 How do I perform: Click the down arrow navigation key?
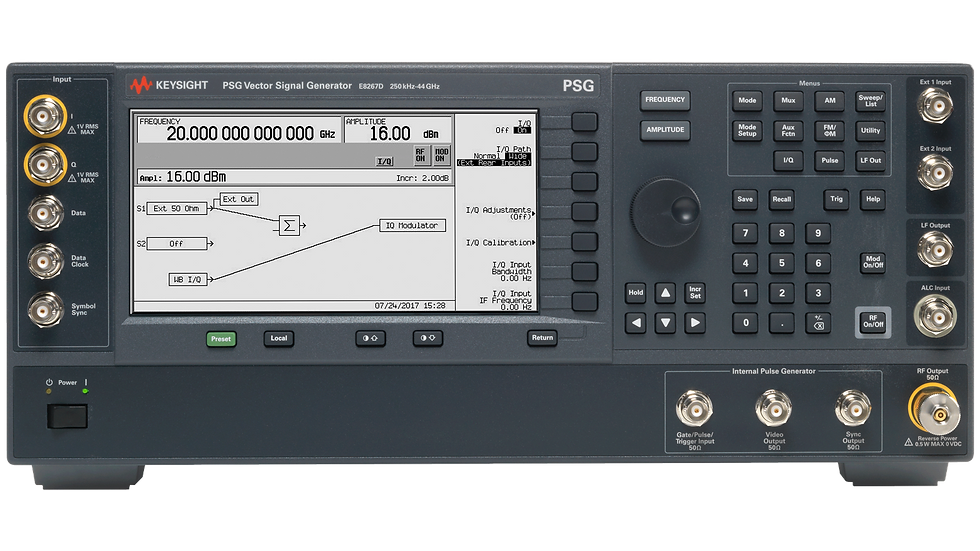[666, 322]
